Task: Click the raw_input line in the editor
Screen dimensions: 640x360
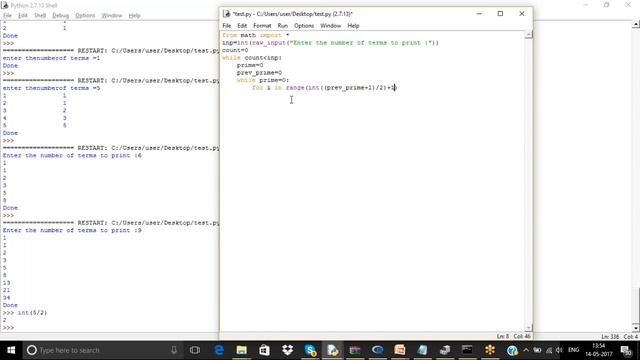Action: pos(330,42)
